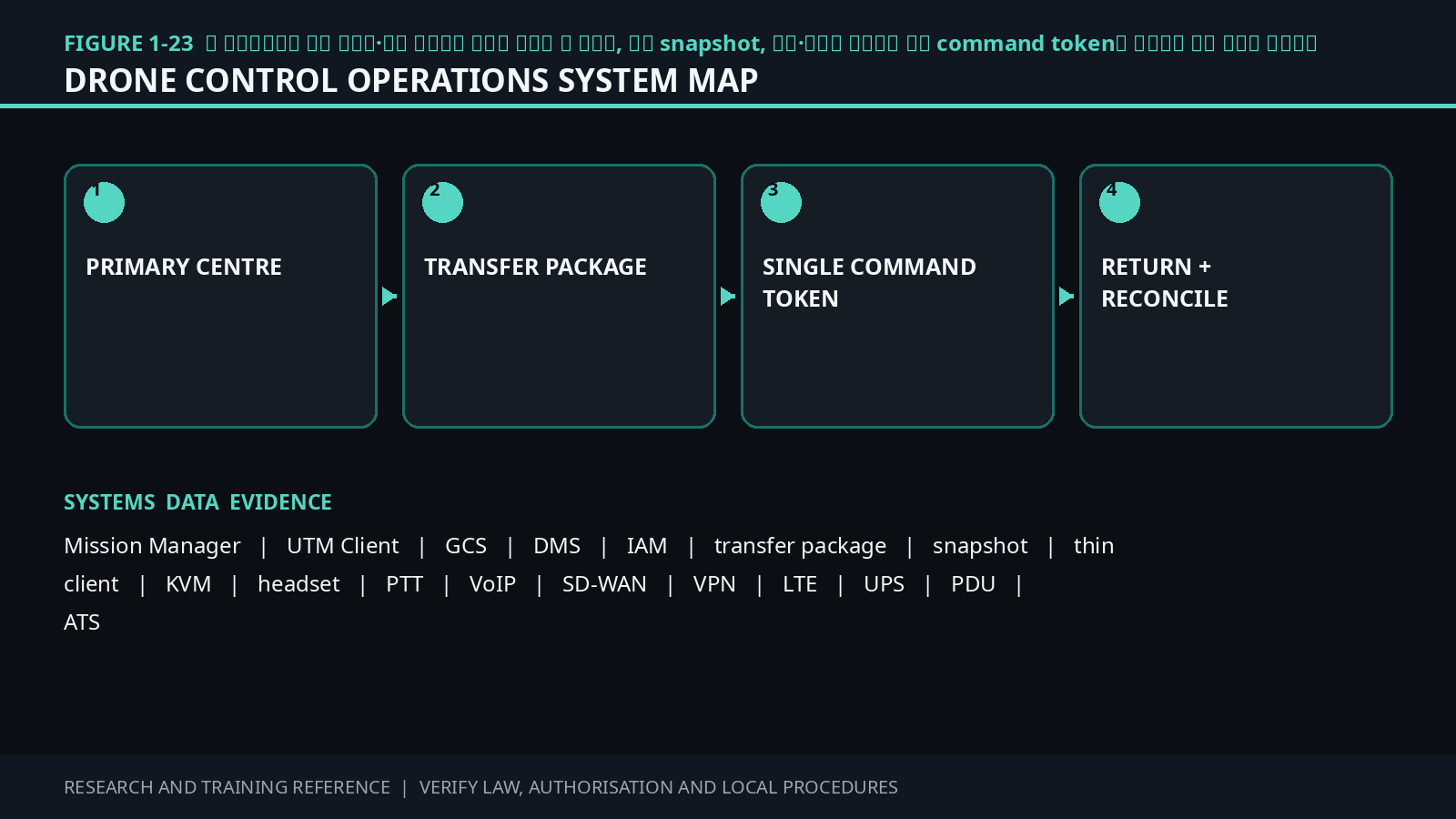Select the TRANSFER PACKAGE card title
The image size is (1456, 819).
pyautogui.click(x=535, y=267)
